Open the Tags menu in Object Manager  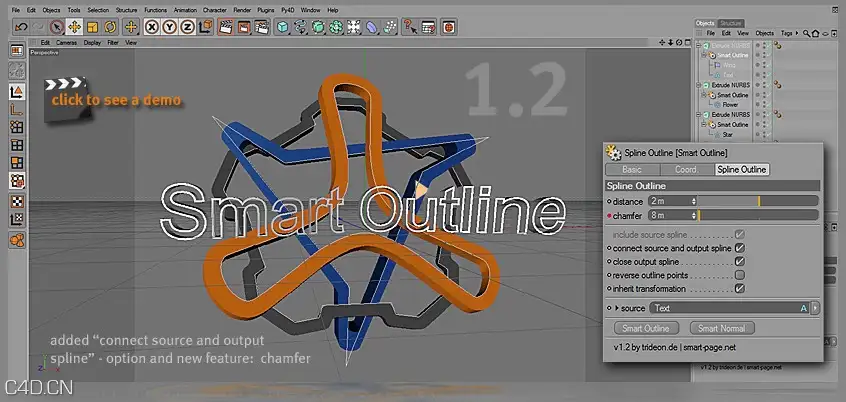(x=787, y=33)
